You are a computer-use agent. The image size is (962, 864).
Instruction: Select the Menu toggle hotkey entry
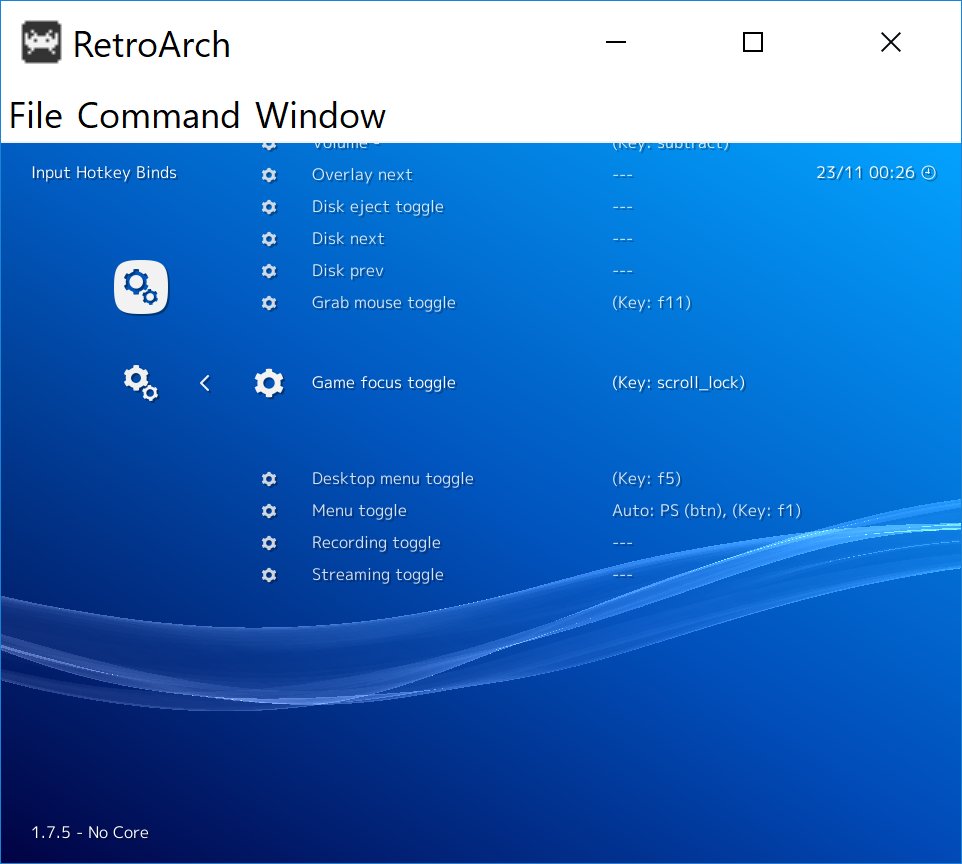[358, 511]
